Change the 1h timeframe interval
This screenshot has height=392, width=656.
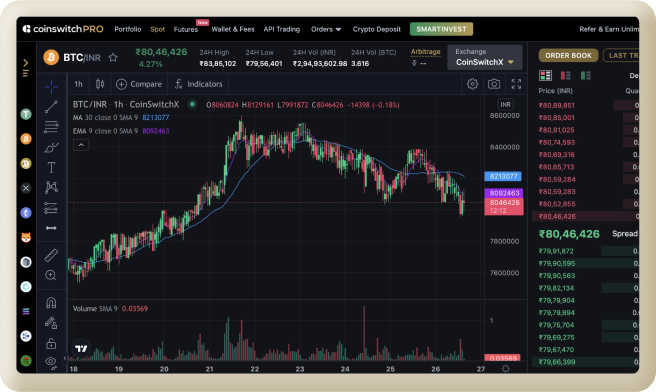[79, 84]
